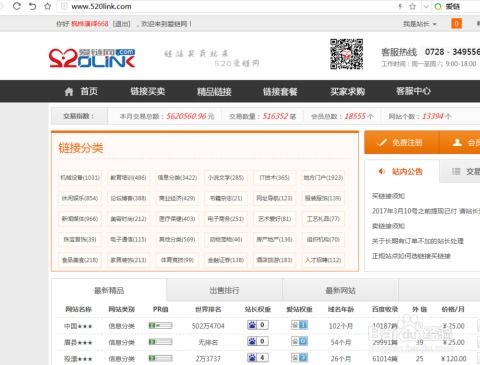
Task: Select category 机械设备(1031)
Action: pyautogui.click(x=80, y=178)
